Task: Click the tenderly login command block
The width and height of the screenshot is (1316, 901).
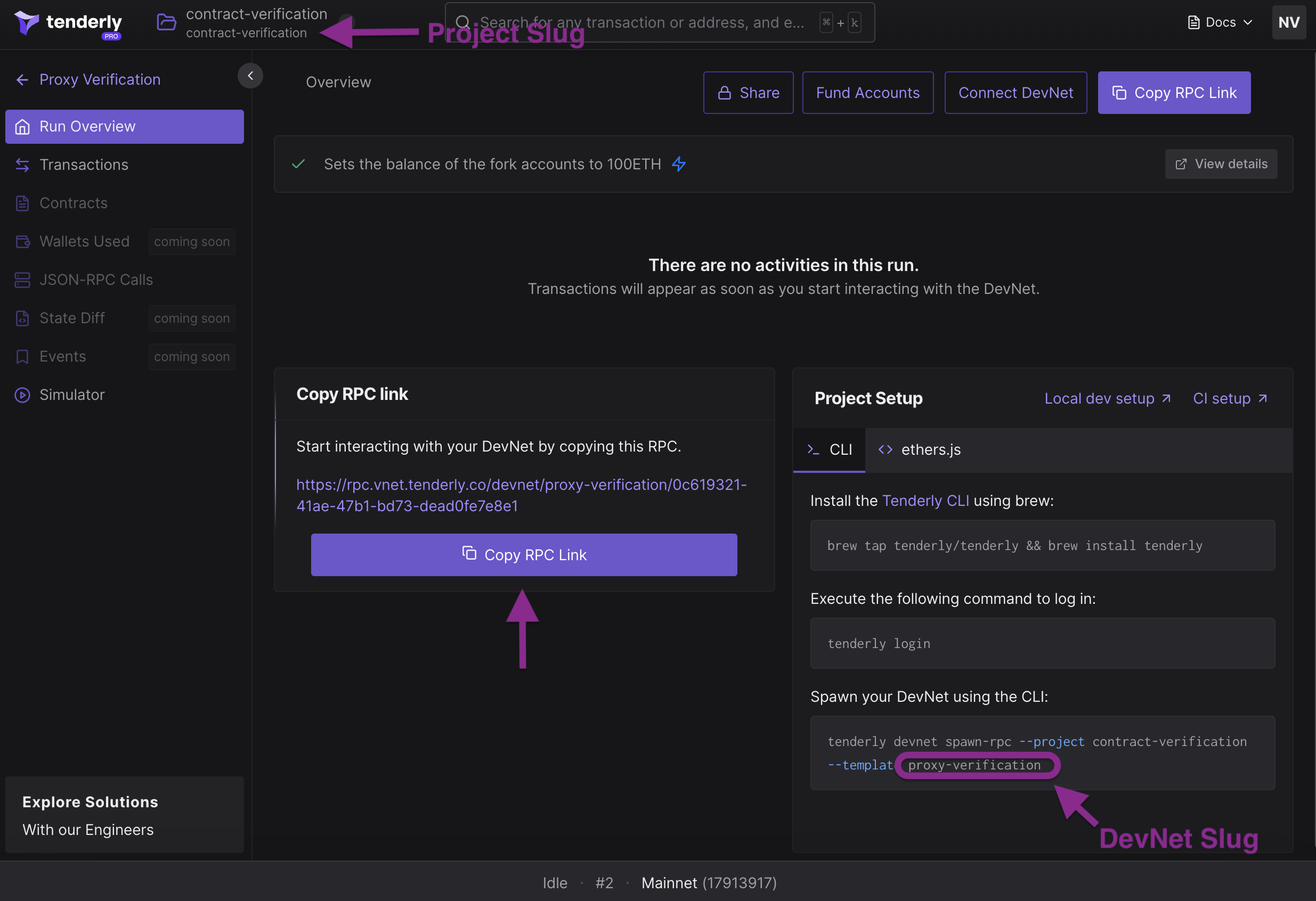Action: click(1043, 643)
